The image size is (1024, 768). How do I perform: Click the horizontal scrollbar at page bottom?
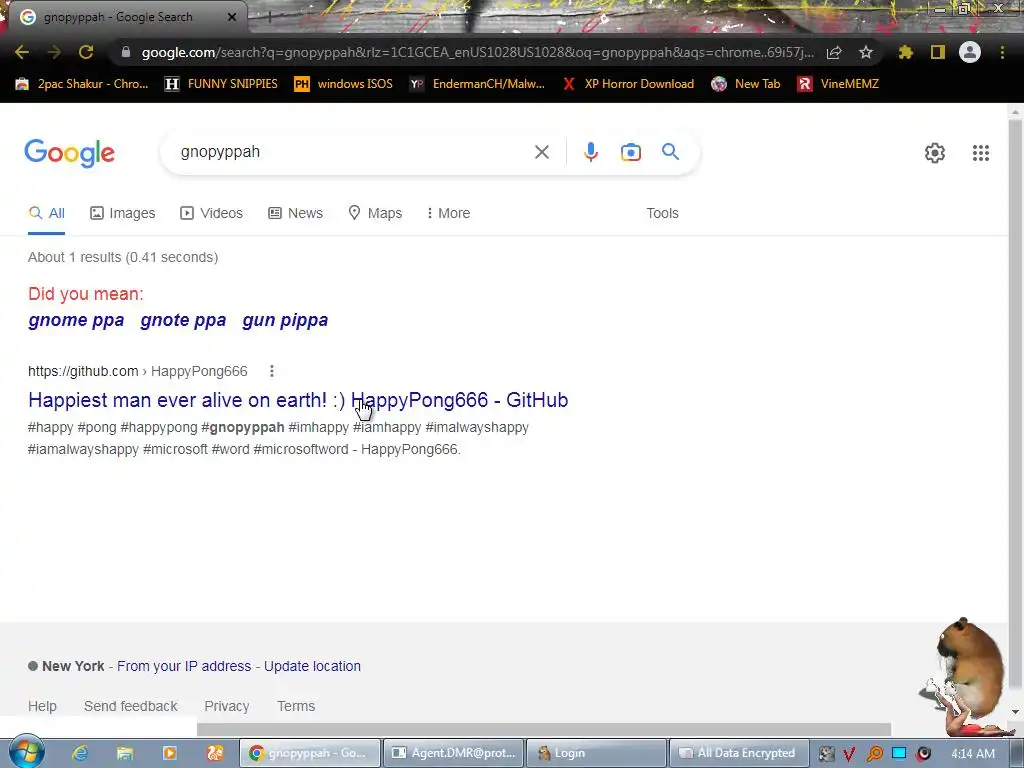(543, 729)
